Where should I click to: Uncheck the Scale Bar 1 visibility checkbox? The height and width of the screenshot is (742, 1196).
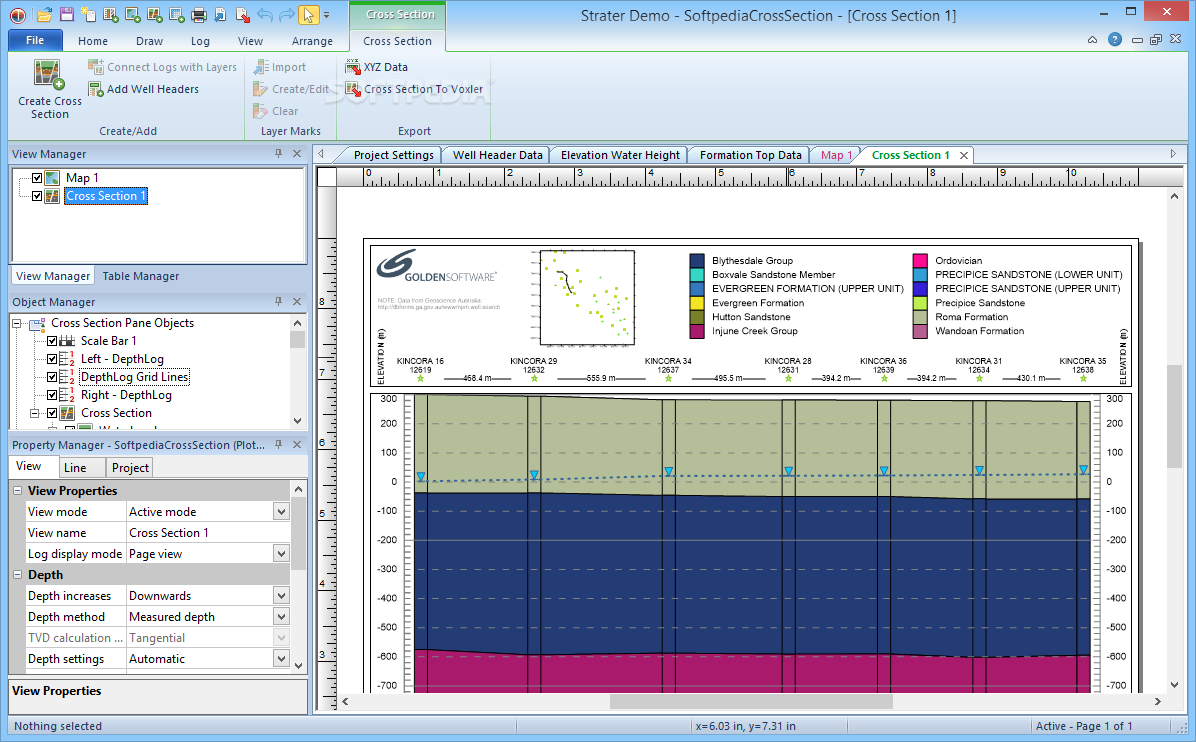(x=52, y=341)
